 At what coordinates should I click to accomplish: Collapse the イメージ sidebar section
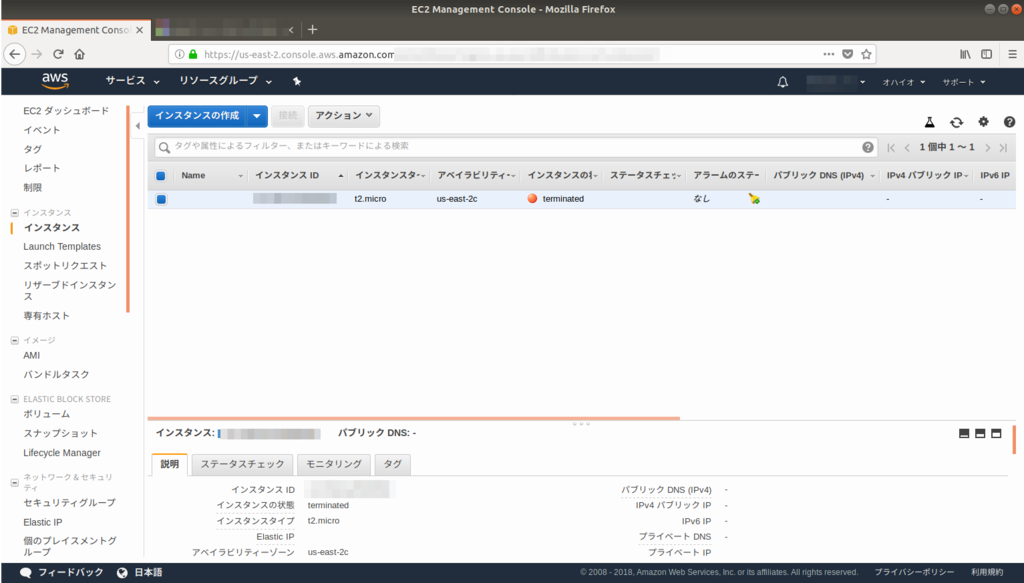point(14,340)
